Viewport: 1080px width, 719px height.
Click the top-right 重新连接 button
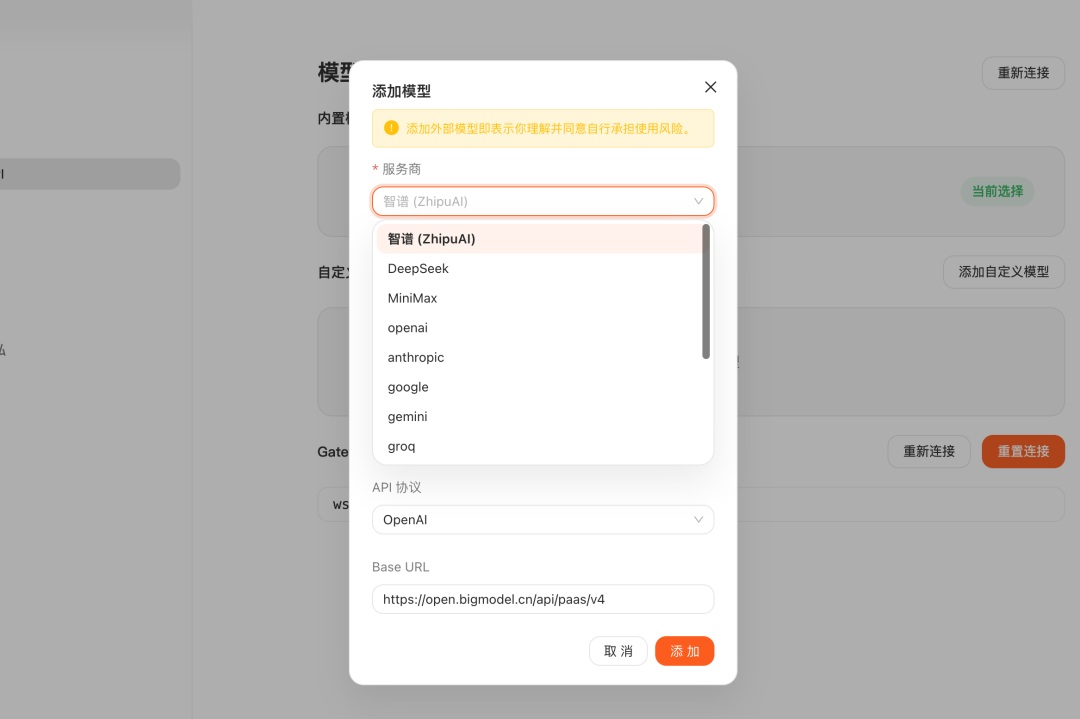[x=1023, y=73]
